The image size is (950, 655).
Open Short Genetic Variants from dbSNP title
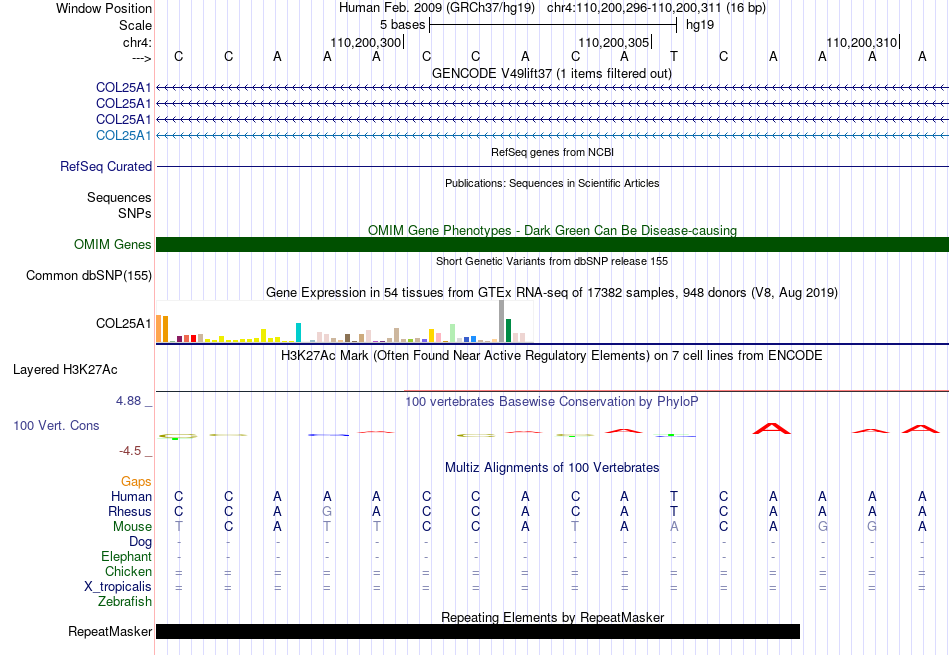point(552,261)
